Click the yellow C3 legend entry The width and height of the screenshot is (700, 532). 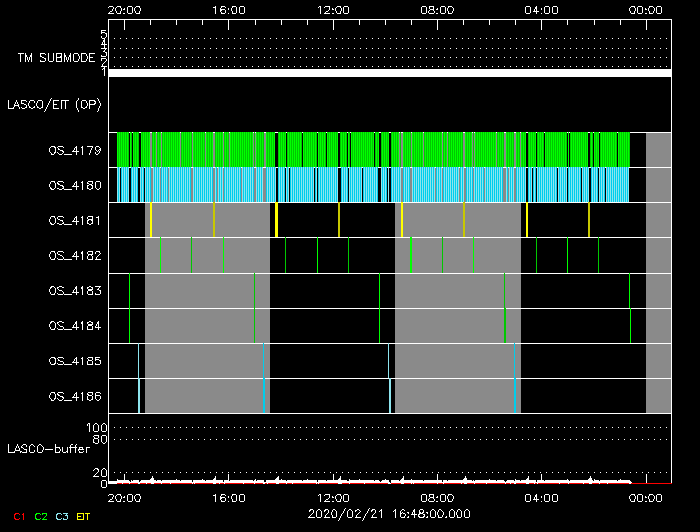click(x=63, y=516)
